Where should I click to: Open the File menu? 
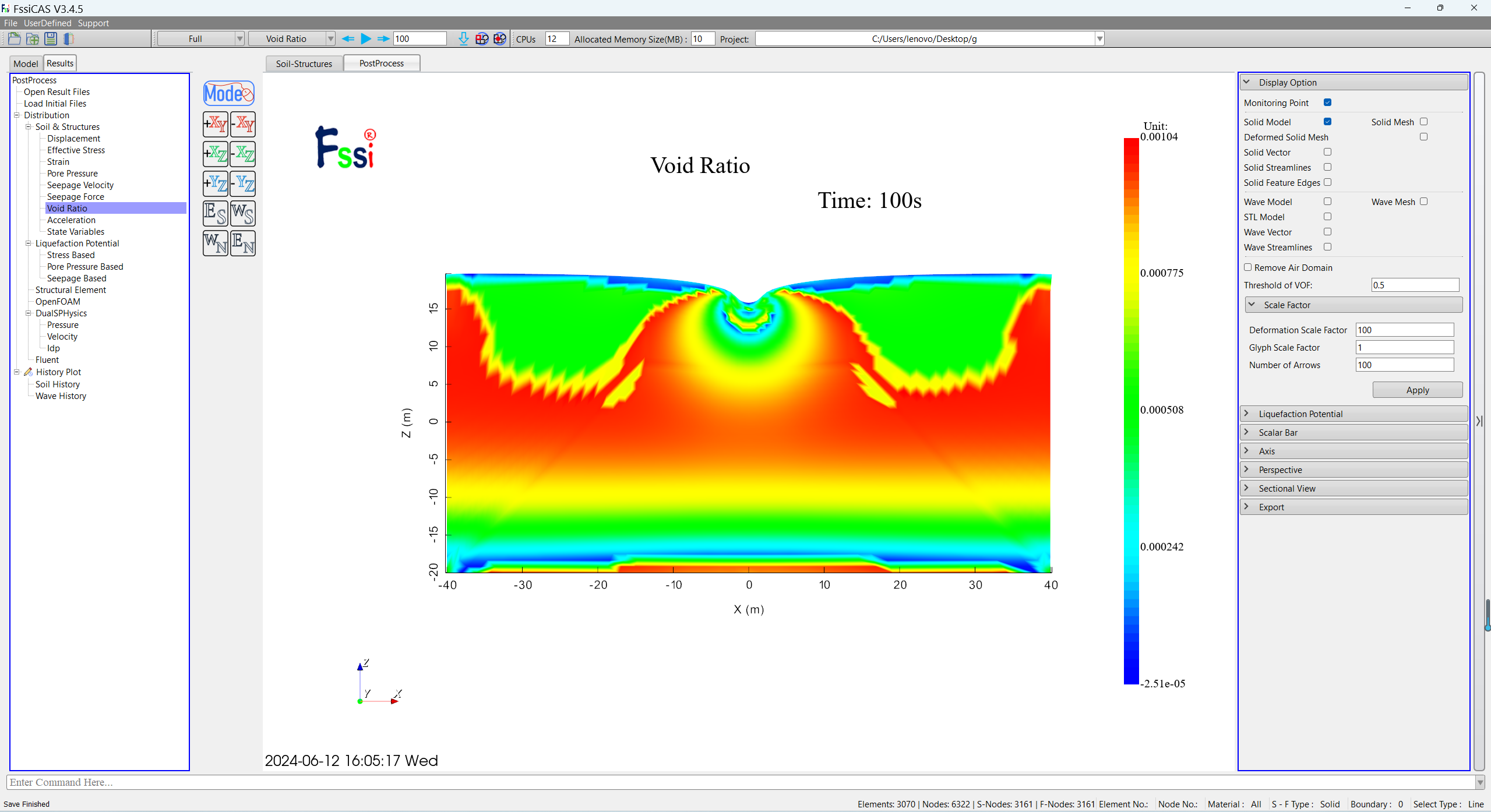[10, 23]
